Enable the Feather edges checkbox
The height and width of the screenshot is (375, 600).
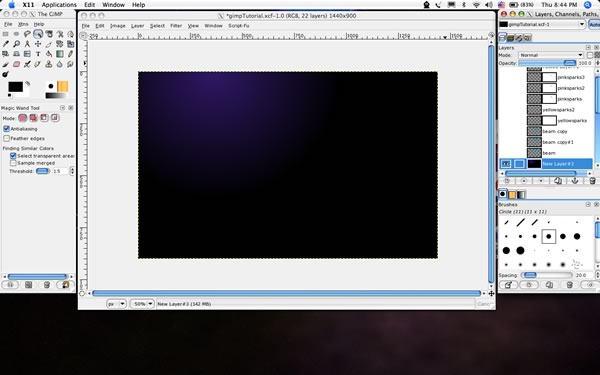(x=7, y=138)
